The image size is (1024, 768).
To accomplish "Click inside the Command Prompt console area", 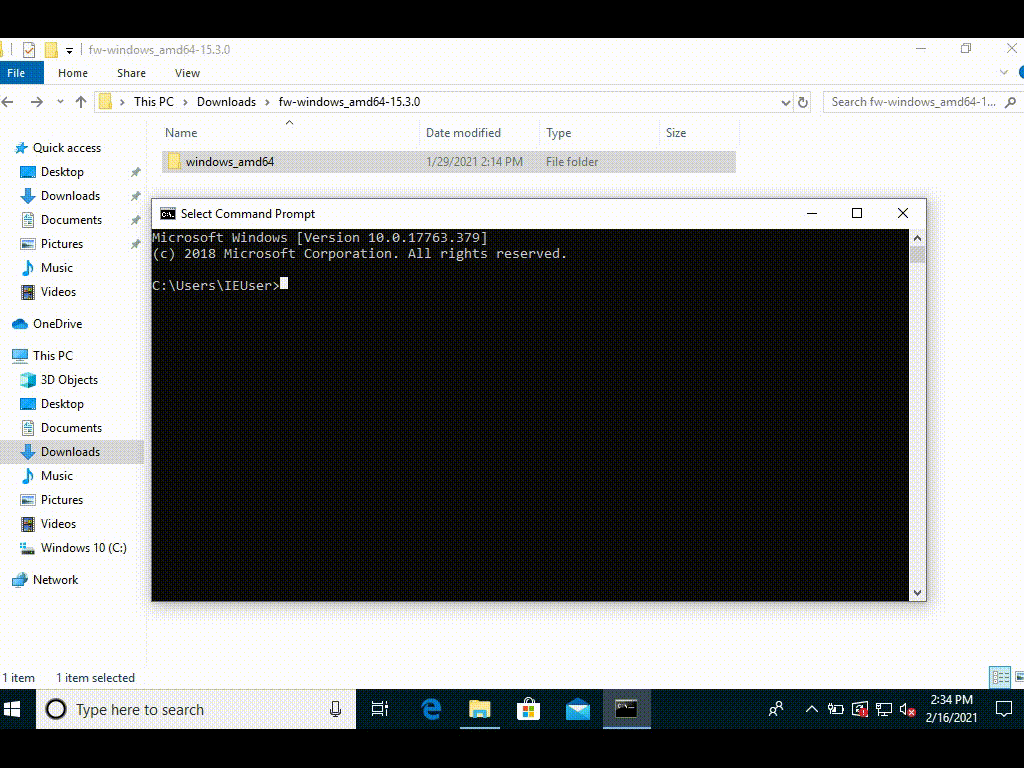I will pyautogui.click(x=530, y=415).
